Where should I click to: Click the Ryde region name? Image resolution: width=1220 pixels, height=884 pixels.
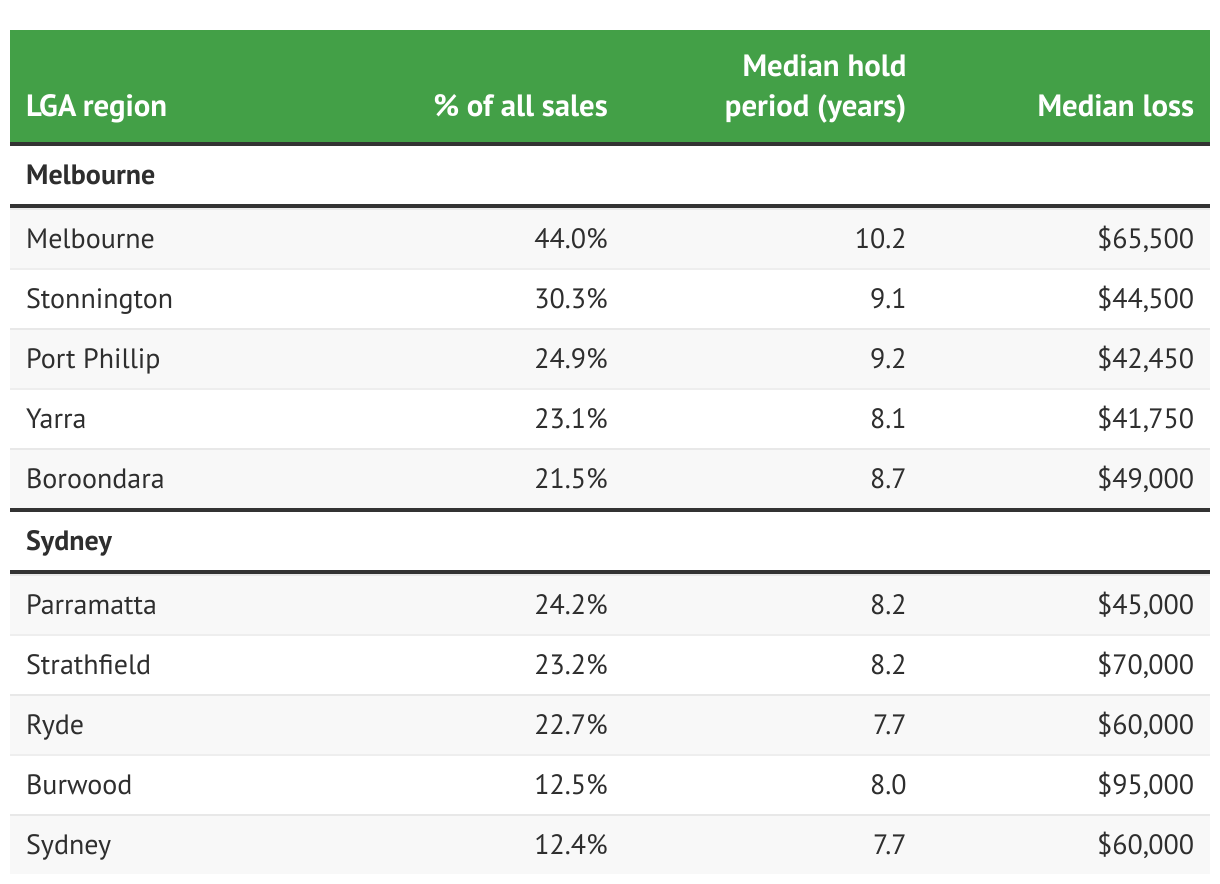55,725
